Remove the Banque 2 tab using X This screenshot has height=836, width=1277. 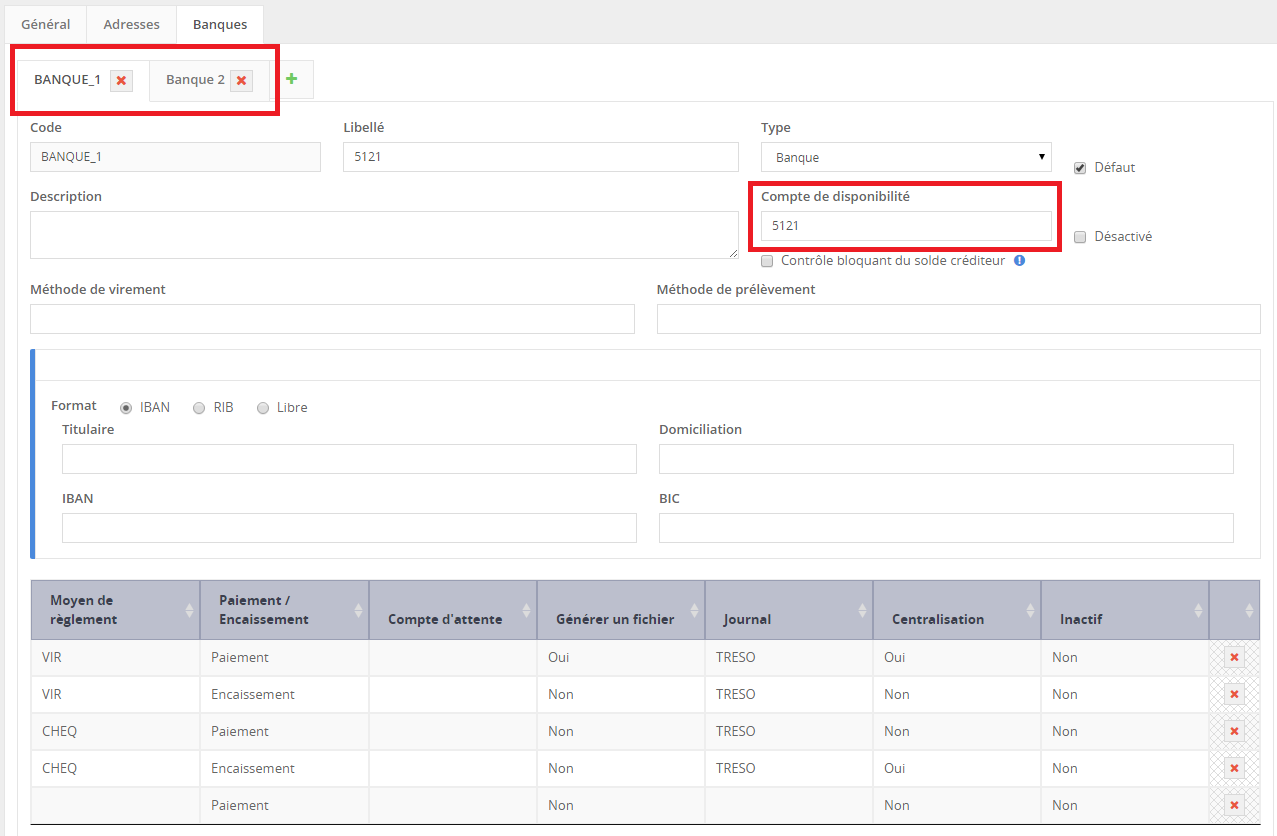(241, 81)
